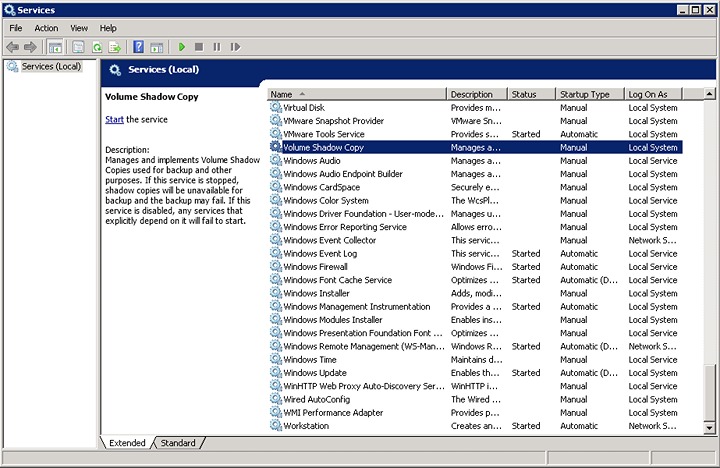Select Services (Local) in the console tree
This screenshot has height=468, width=720.
[x=51, y=67]
